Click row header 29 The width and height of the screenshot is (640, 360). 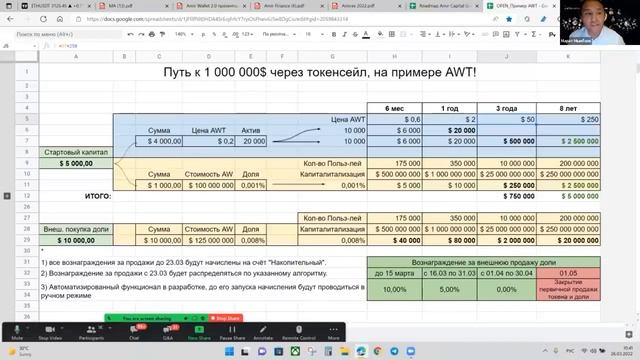27,240
